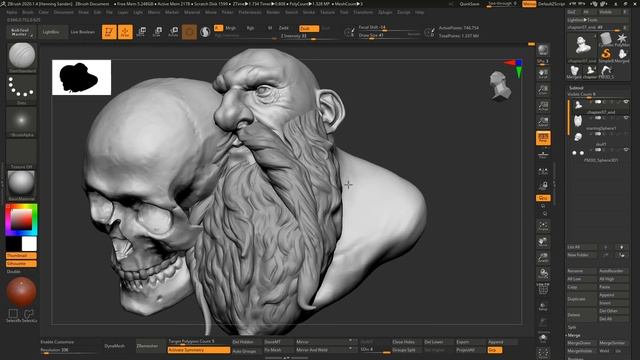Open the current brush thumbnail picker
The image size is (640, 360).
tap(22, 57)
